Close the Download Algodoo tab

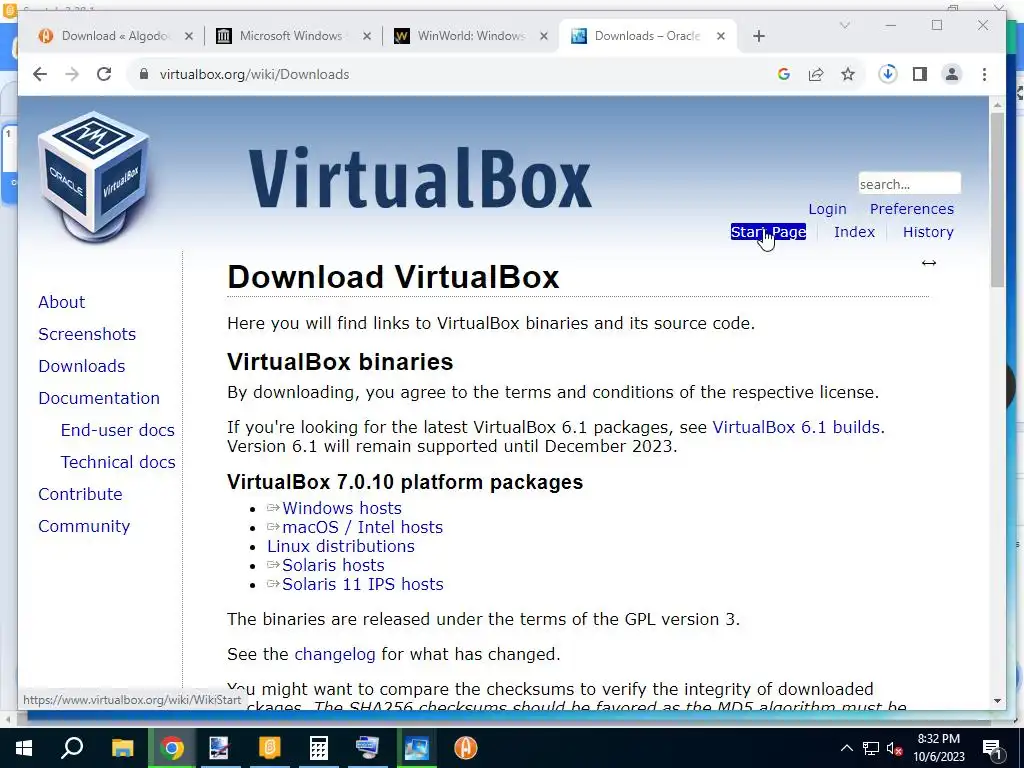(189, 36)
